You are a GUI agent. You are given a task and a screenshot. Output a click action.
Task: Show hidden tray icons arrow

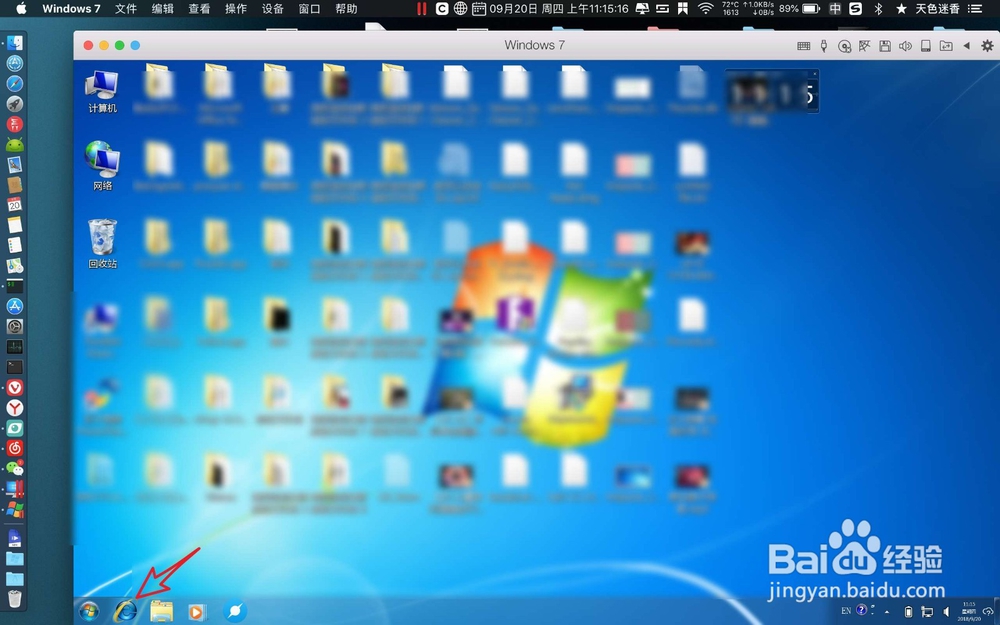[886, 612]
